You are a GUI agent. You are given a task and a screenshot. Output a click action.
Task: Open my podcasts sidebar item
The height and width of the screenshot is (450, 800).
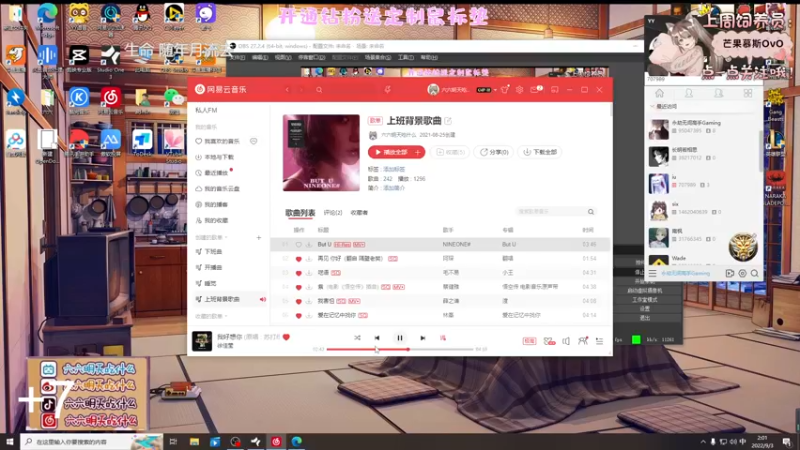[212, 205]
